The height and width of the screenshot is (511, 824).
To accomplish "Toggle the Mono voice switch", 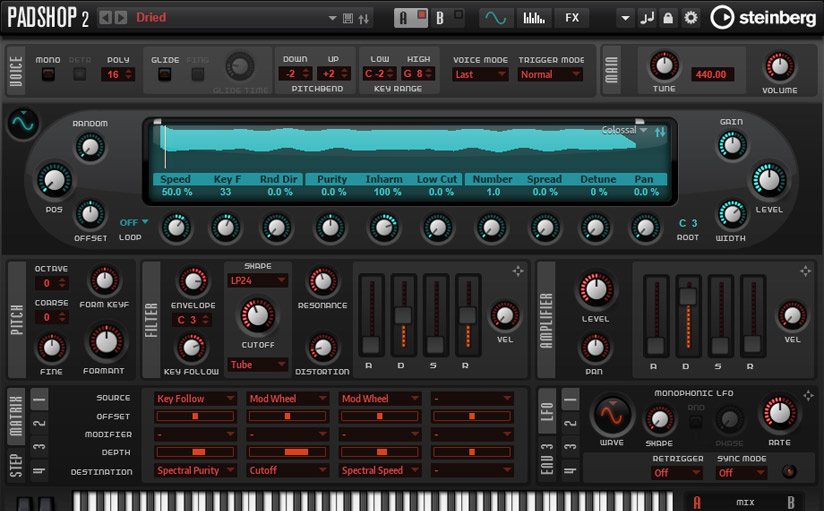I will (x=48, y=74).
